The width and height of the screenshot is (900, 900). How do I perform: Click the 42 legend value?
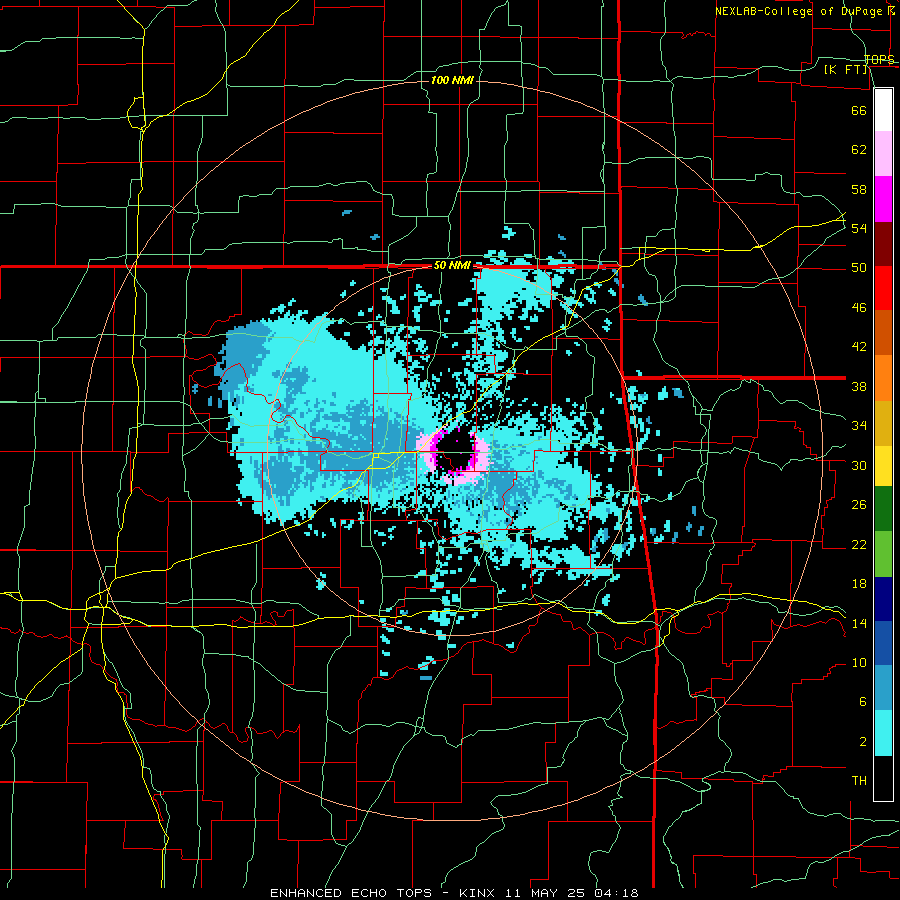point(859,347)
